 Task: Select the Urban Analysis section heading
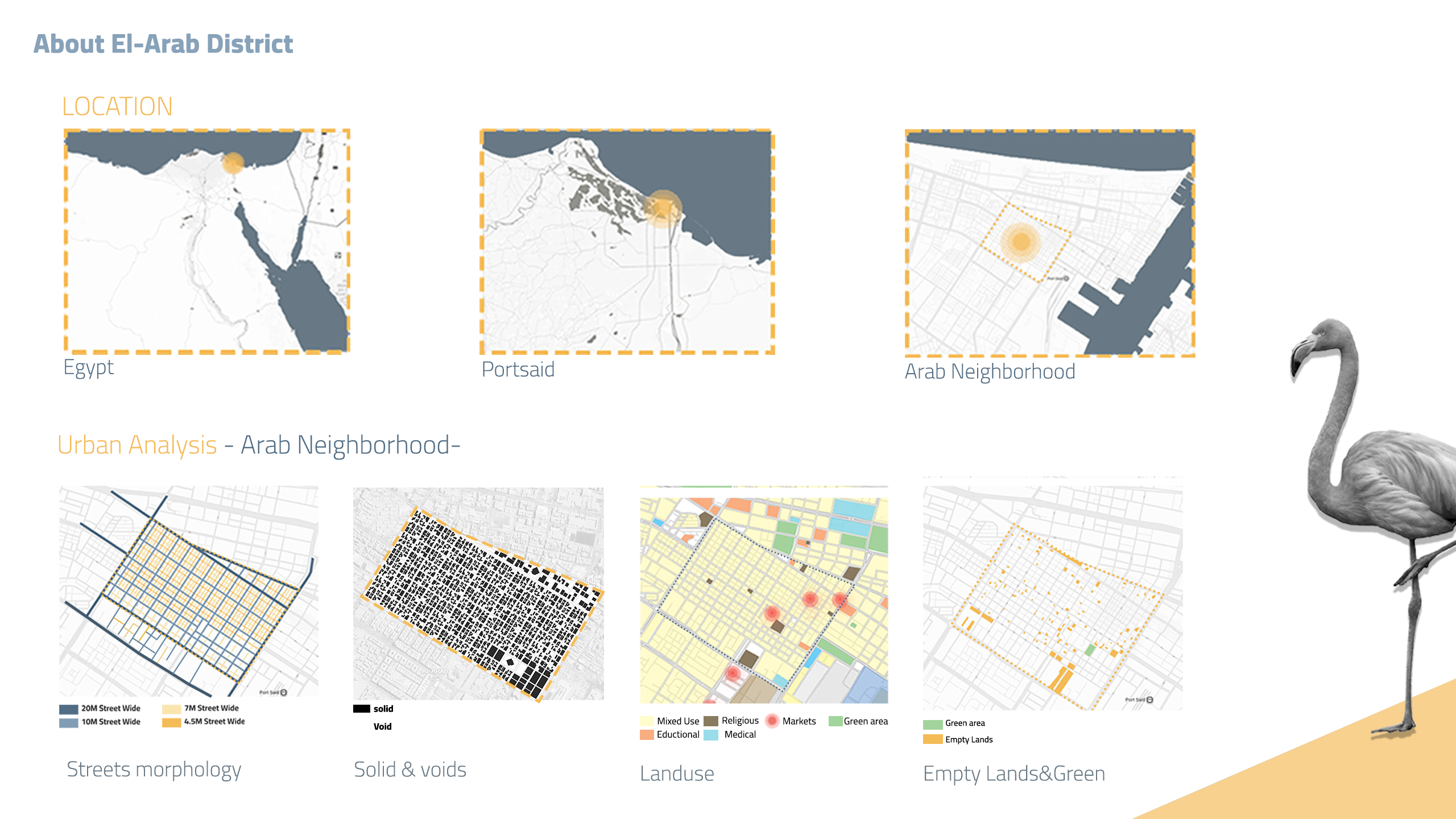pyautogui.click(x=136, y=446)
